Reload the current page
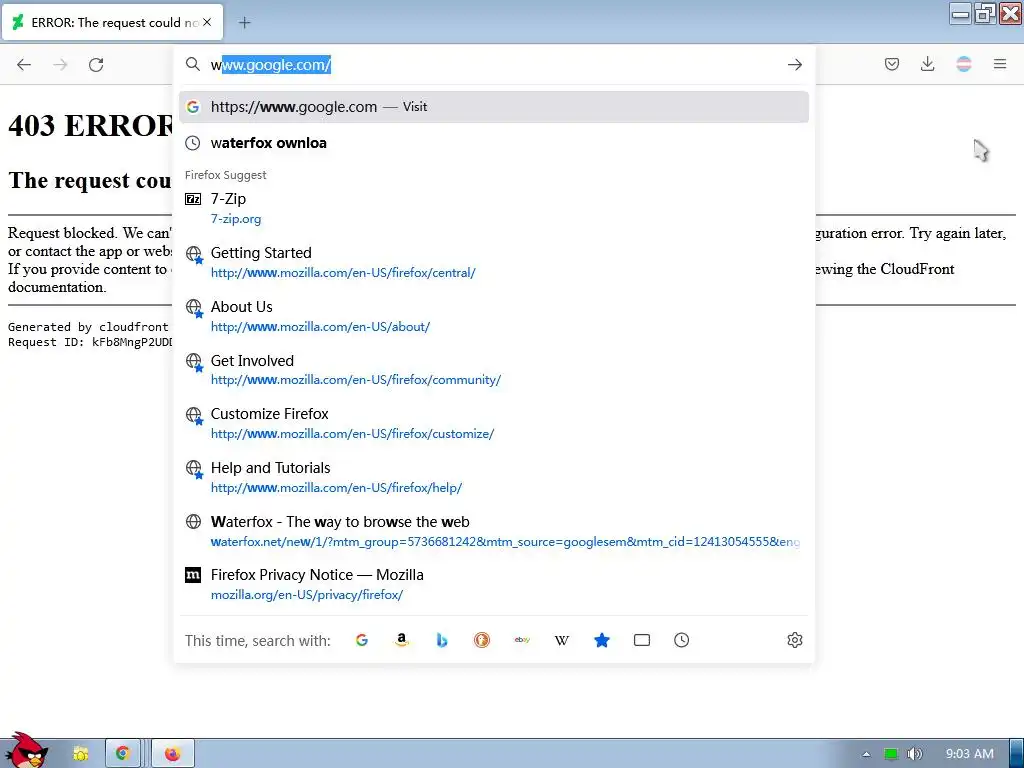Image resolution: width=1024 pixels, height=768 pixels. 96,65
